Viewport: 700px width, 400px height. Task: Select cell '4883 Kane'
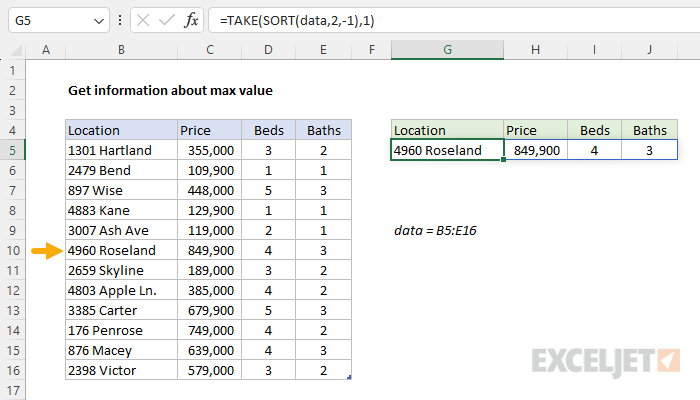121,210
